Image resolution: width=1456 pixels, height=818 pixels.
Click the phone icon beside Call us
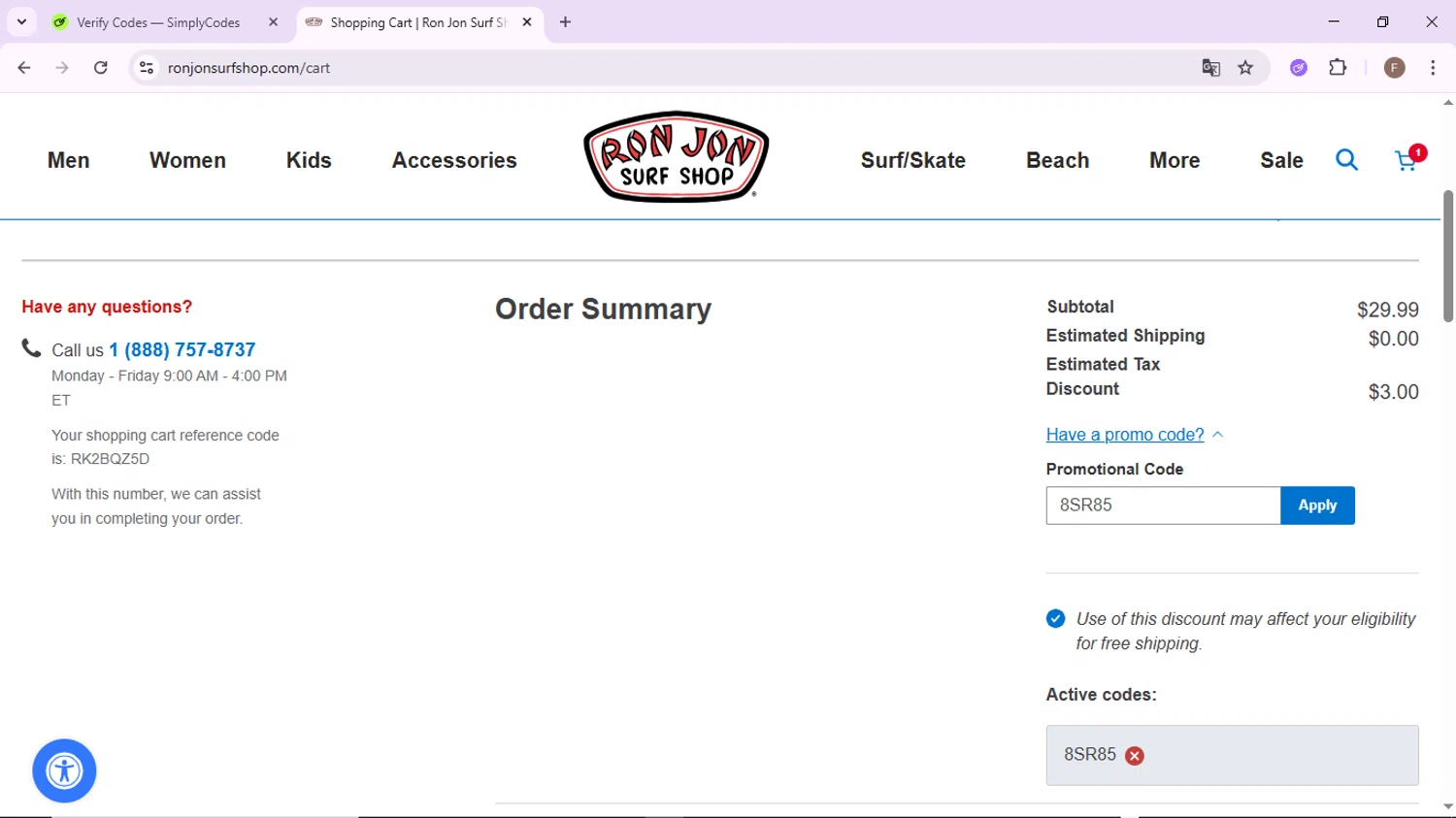click(x=31, y=348)
